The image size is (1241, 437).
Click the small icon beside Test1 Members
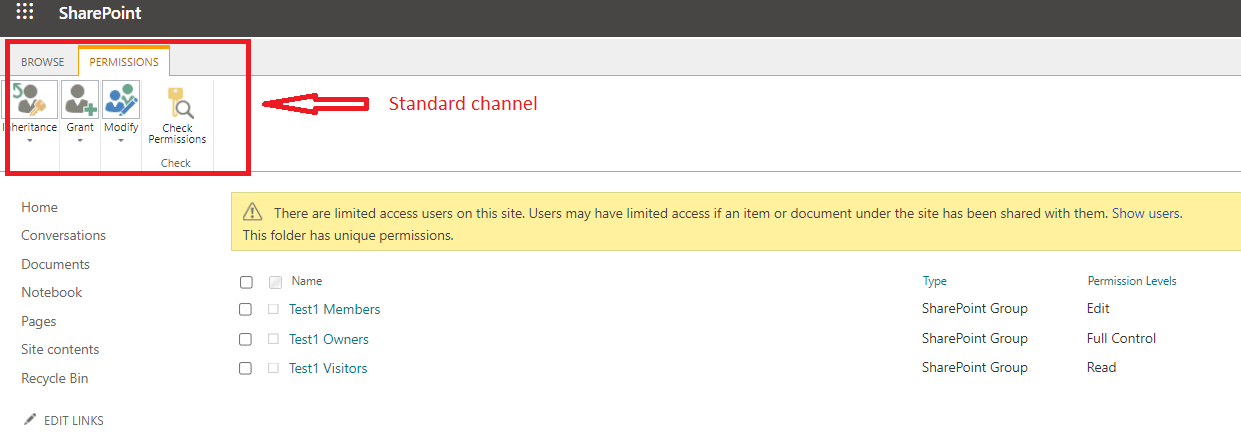[273, 309]
